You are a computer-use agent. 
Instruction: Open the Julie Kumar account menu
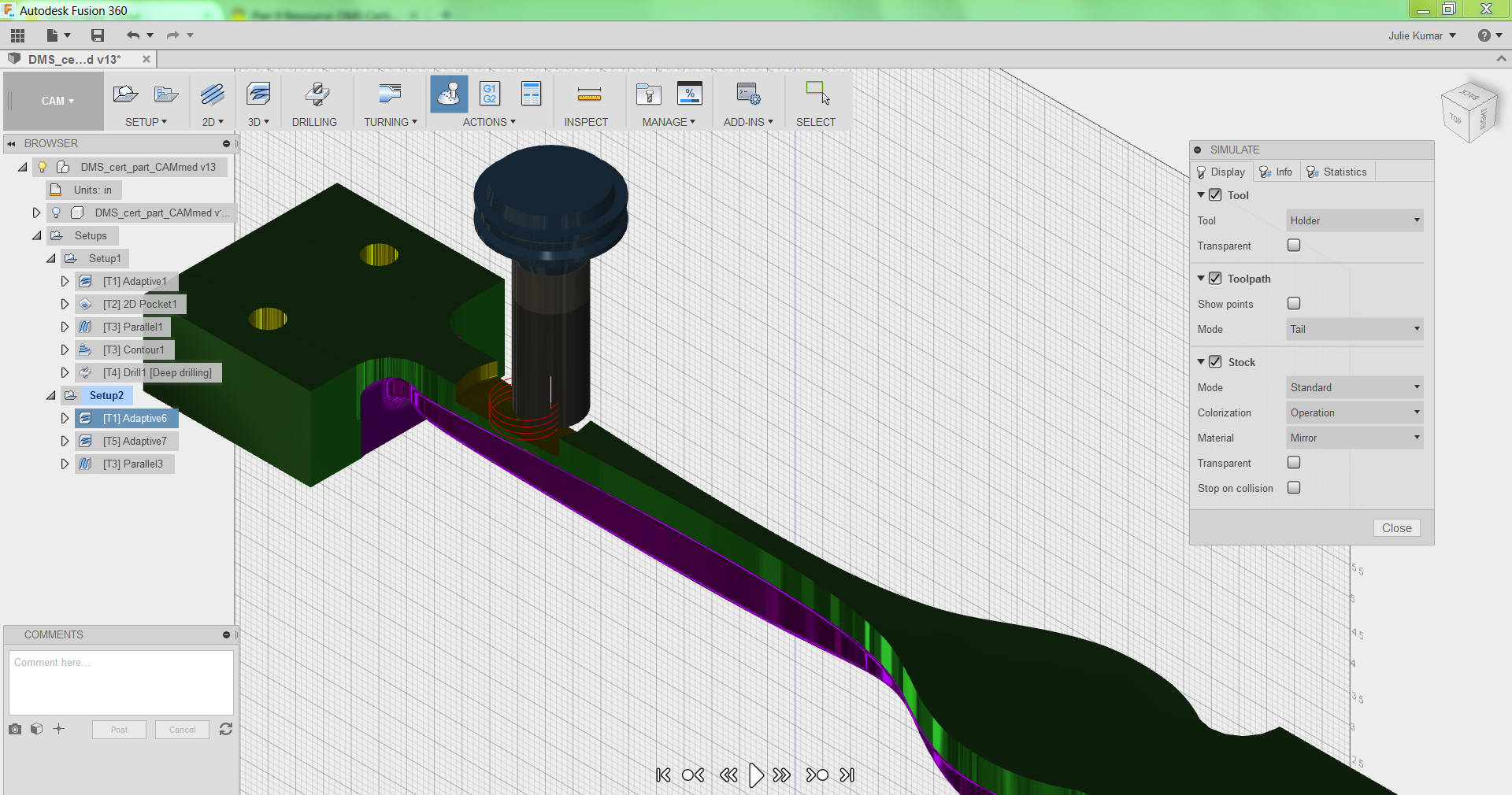tap(1421, 35)
